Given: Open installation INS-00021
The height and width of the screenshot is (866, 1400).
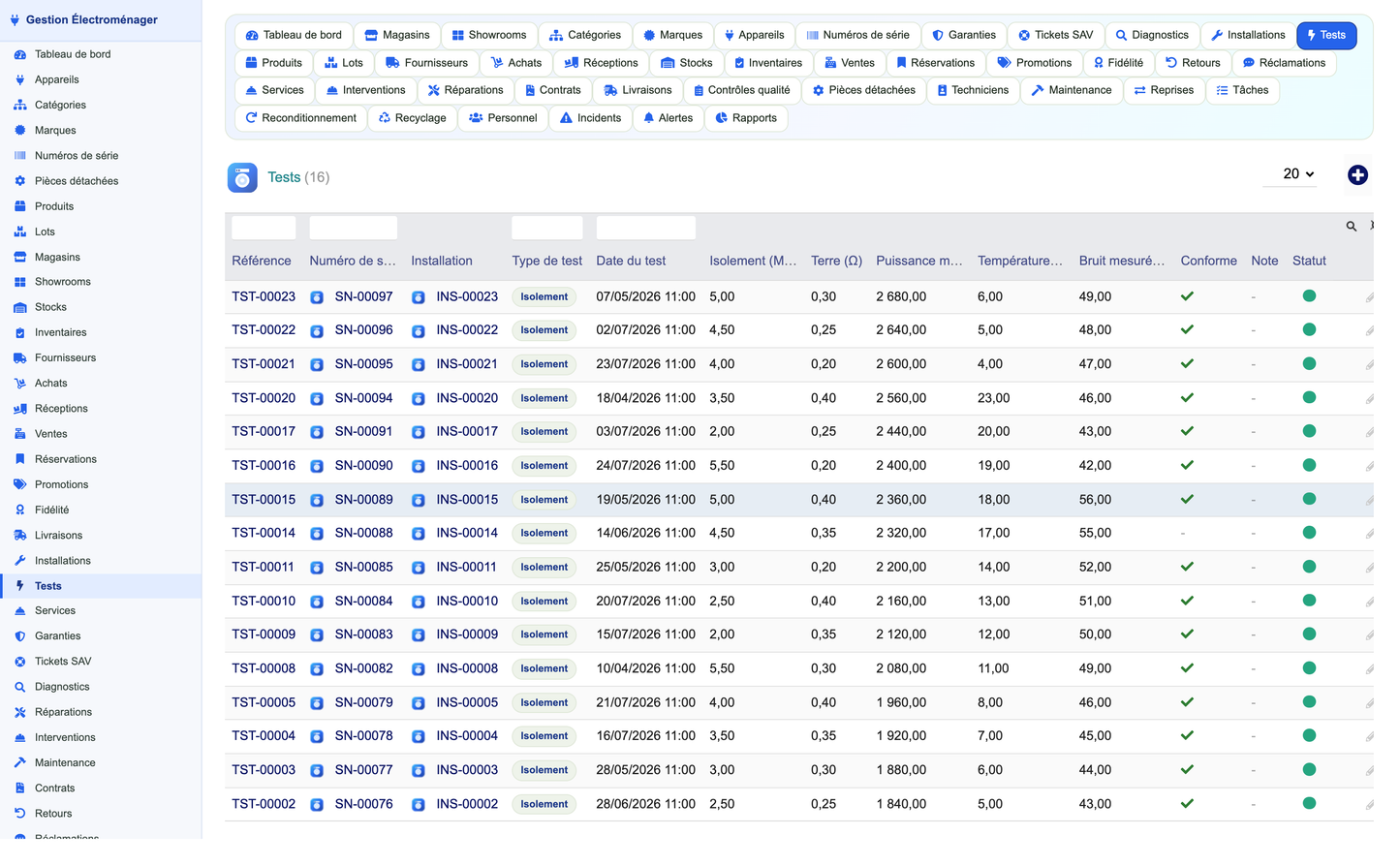Looking at the screenshot, I should 467,364.
